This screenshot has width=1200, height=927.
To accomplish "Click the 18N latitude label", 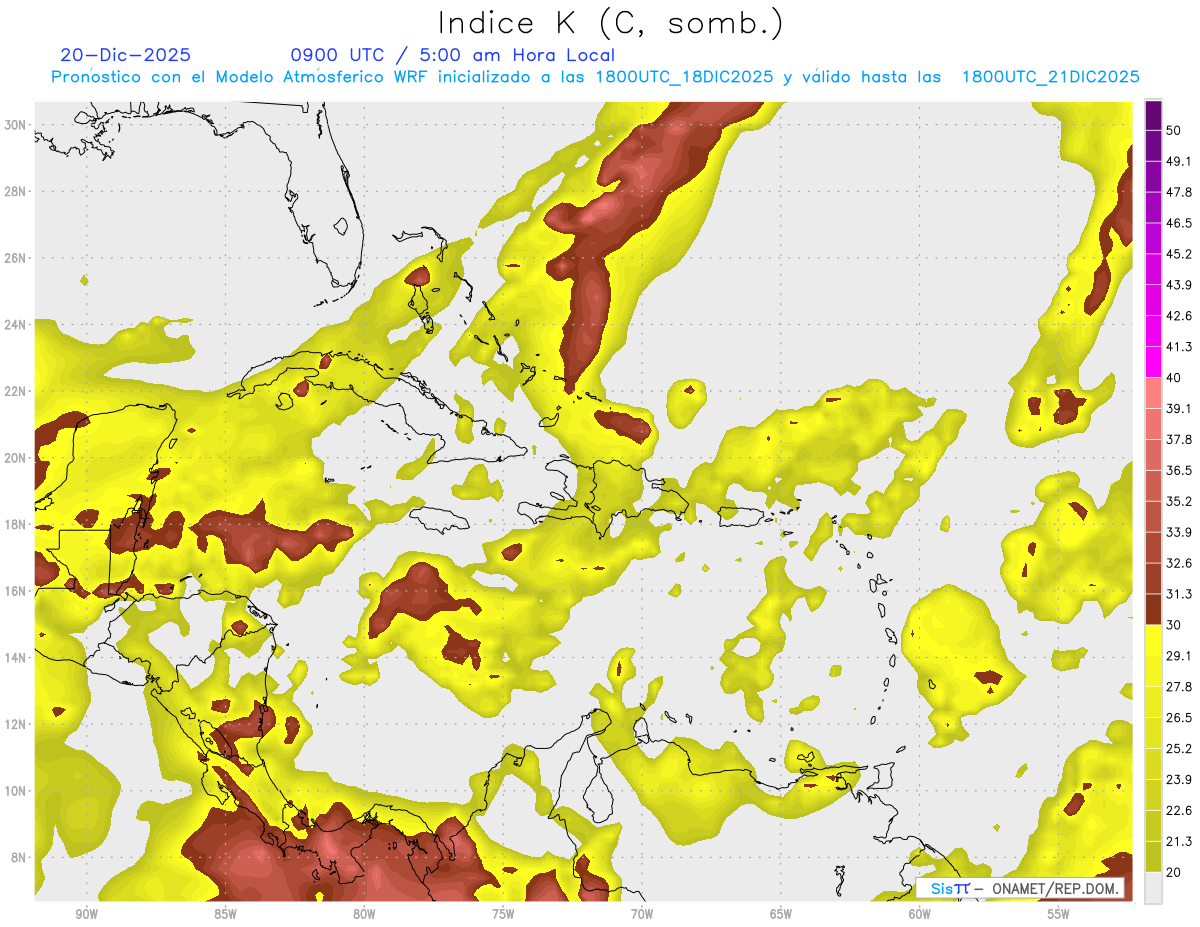I will (15, 524).
